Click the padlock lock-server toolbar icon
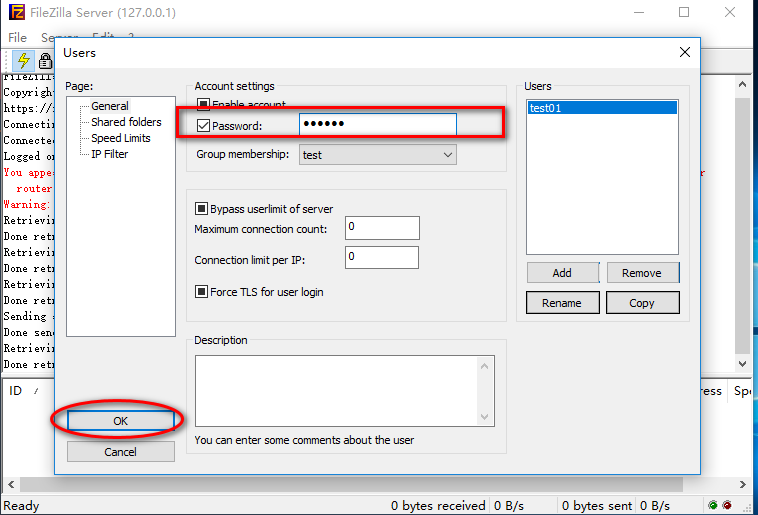The width and height of the screenshot is (758, 515). pos(45,61)
